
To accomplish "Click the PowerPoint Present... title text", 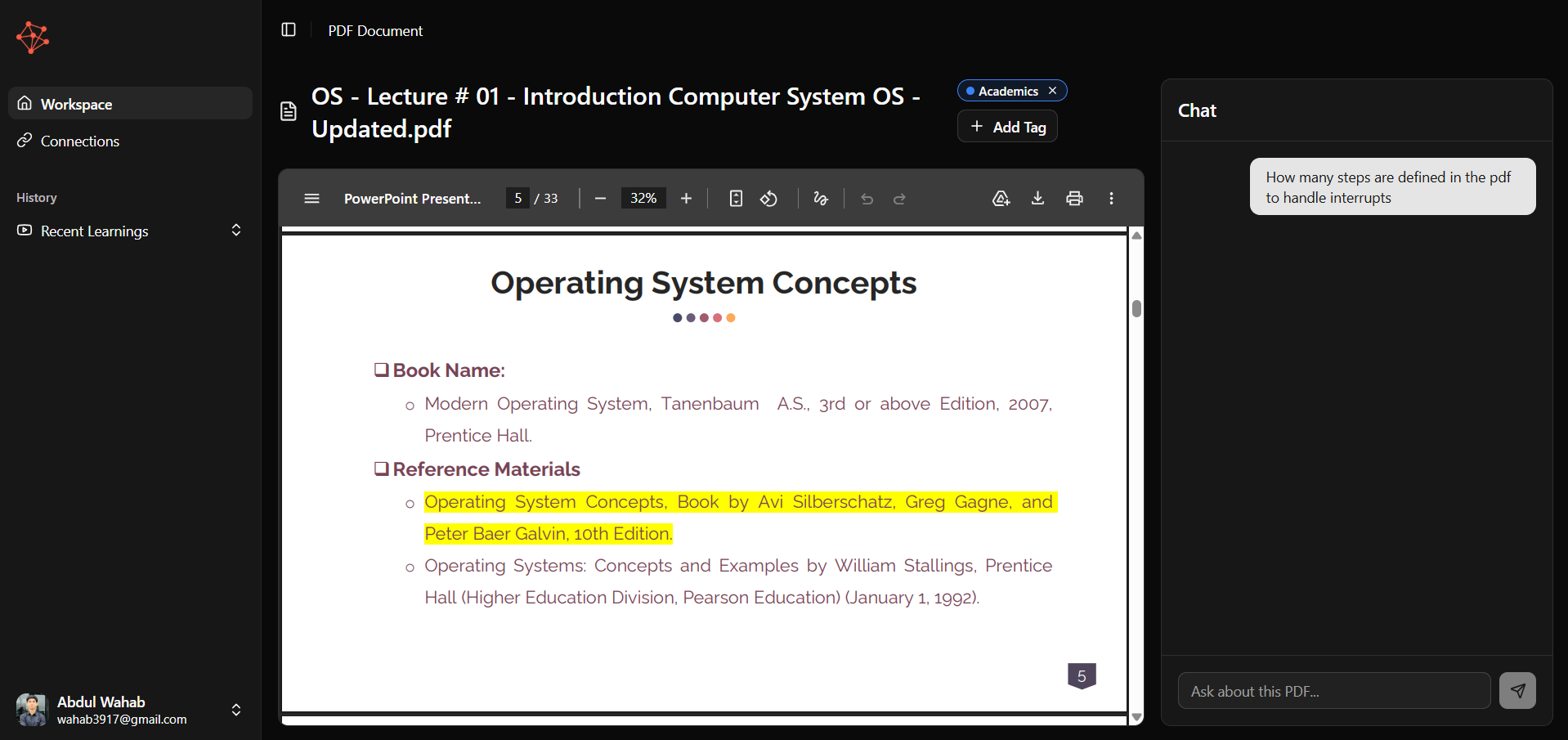I will tap(412, 199).
